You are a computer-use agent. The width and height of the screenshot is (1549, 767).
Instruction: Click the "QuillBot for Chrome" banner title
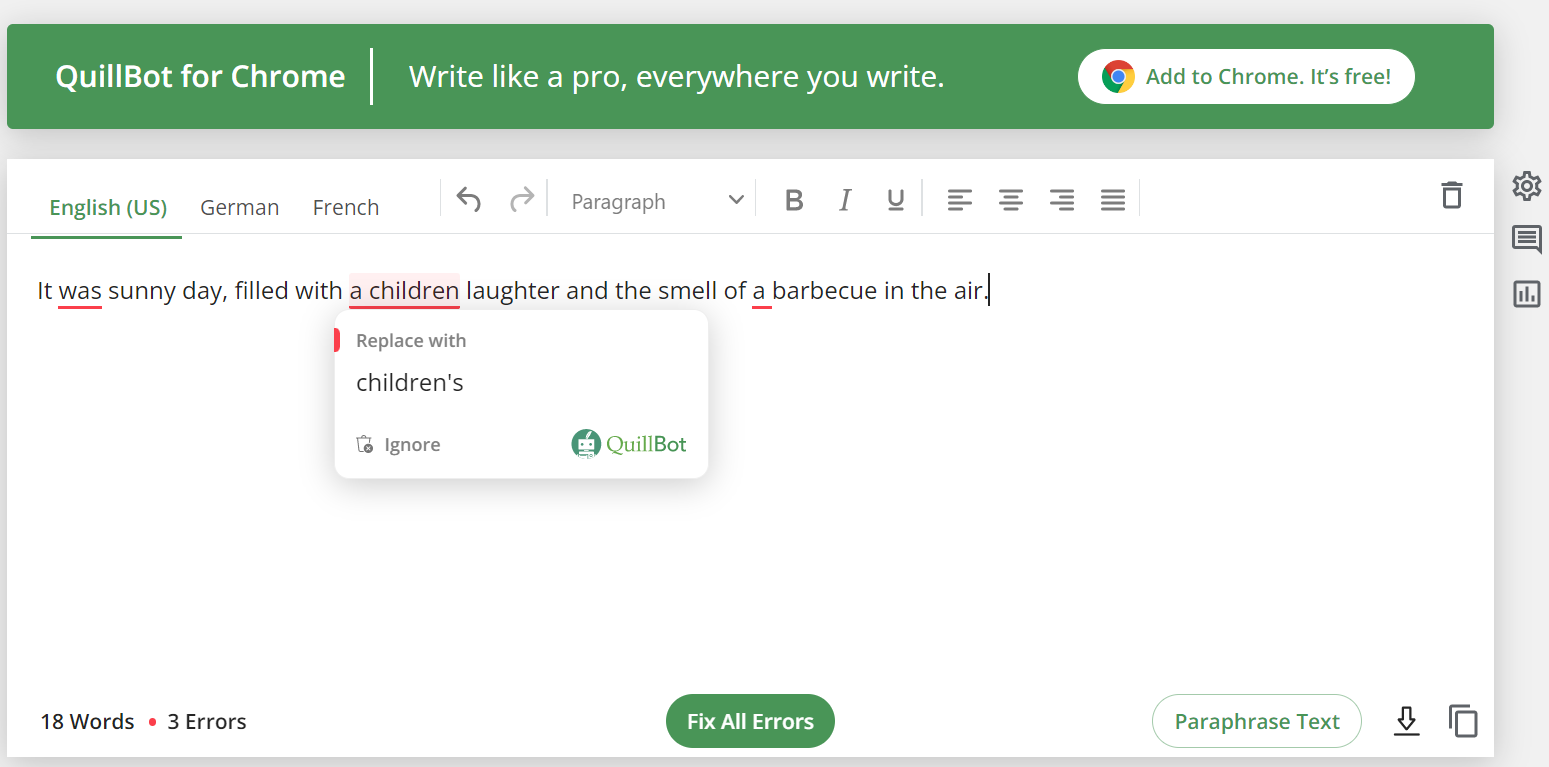(x=200, y=77)
